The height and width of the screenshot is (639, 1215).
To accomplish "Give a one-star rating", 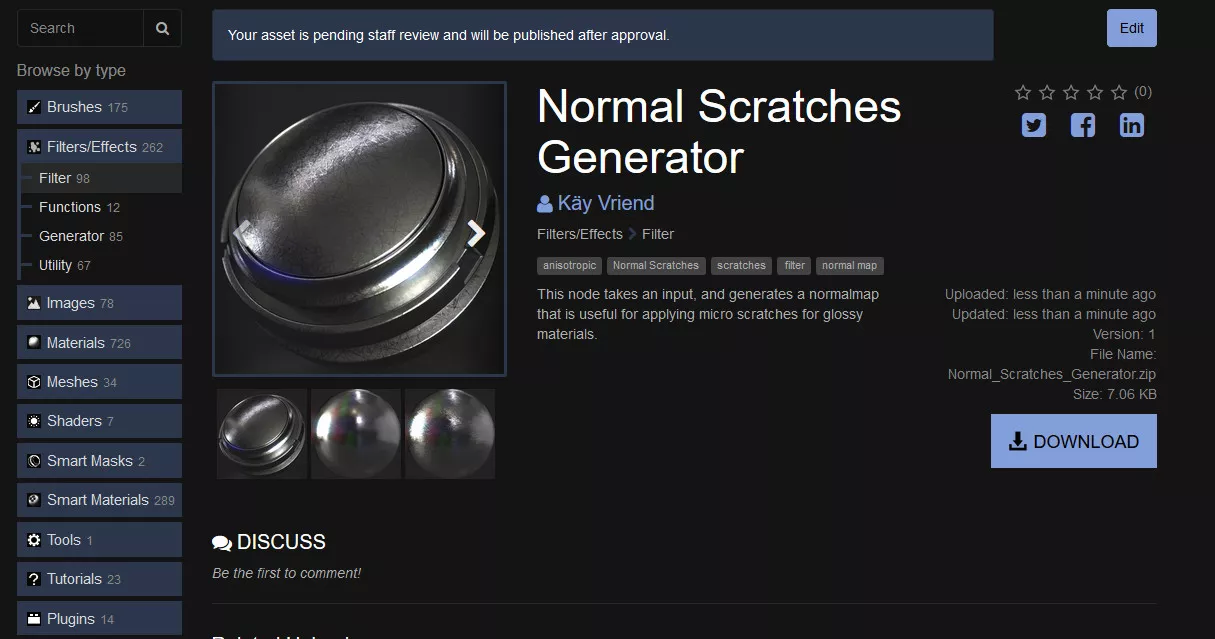I will click(1023, 92).
